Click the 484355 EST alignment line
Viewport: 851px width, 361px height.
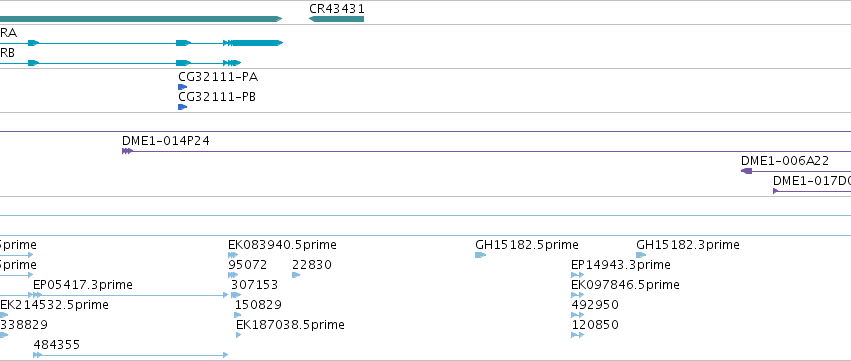coord(131,355)
